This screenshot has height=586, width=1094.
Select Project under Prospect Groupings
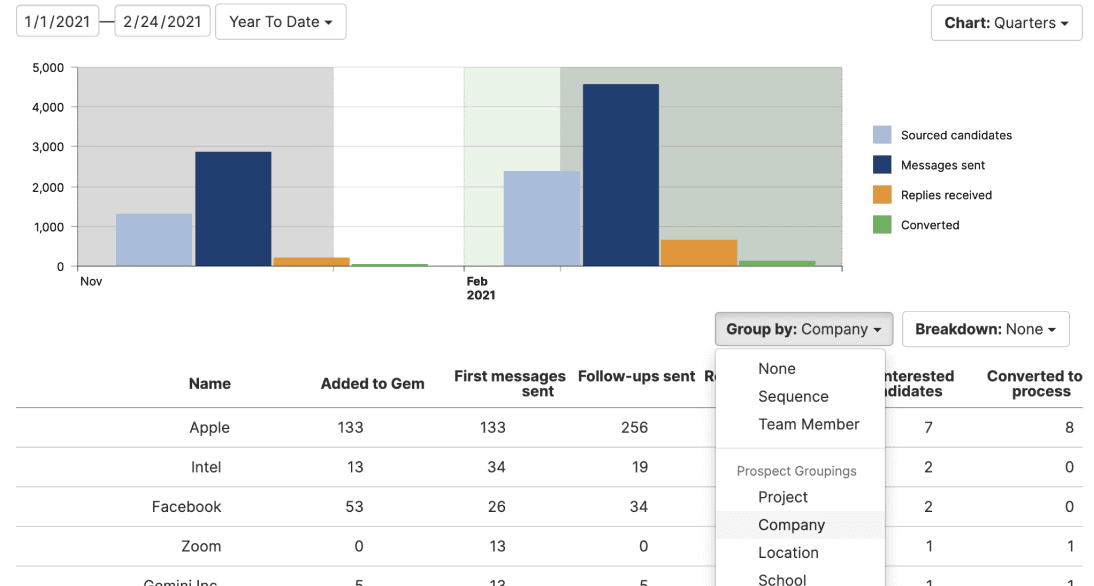click(x=782, y=496)
